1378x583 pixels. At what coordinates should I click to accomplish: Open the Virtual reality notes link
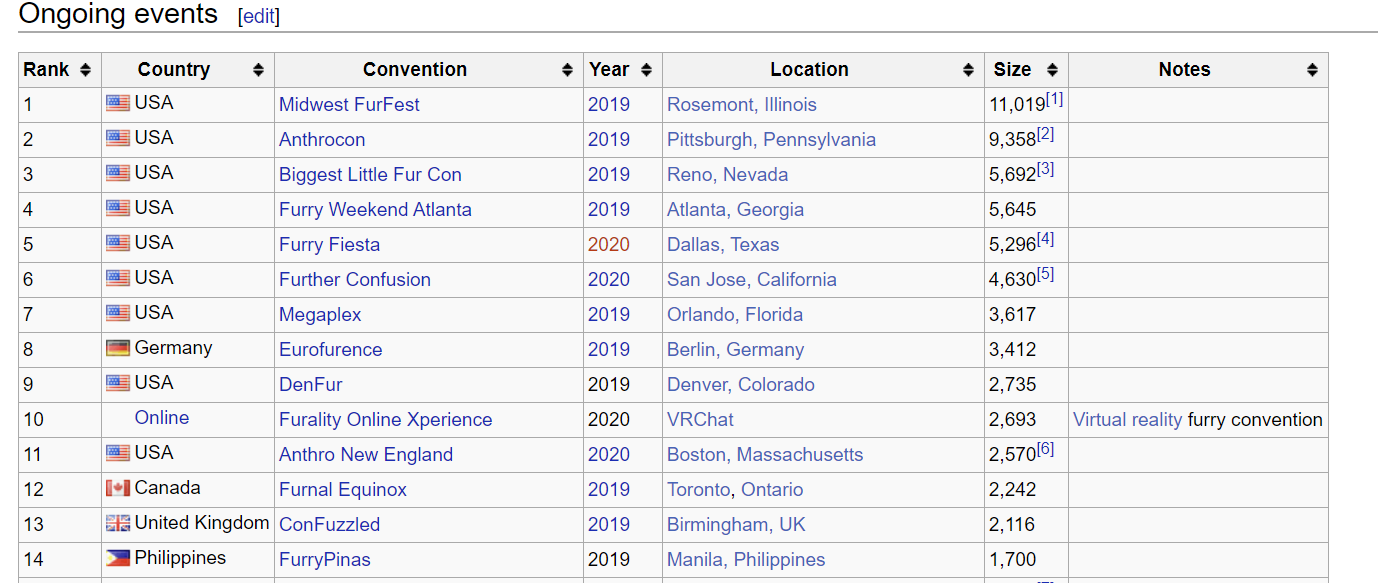(x=1127, y=420)
